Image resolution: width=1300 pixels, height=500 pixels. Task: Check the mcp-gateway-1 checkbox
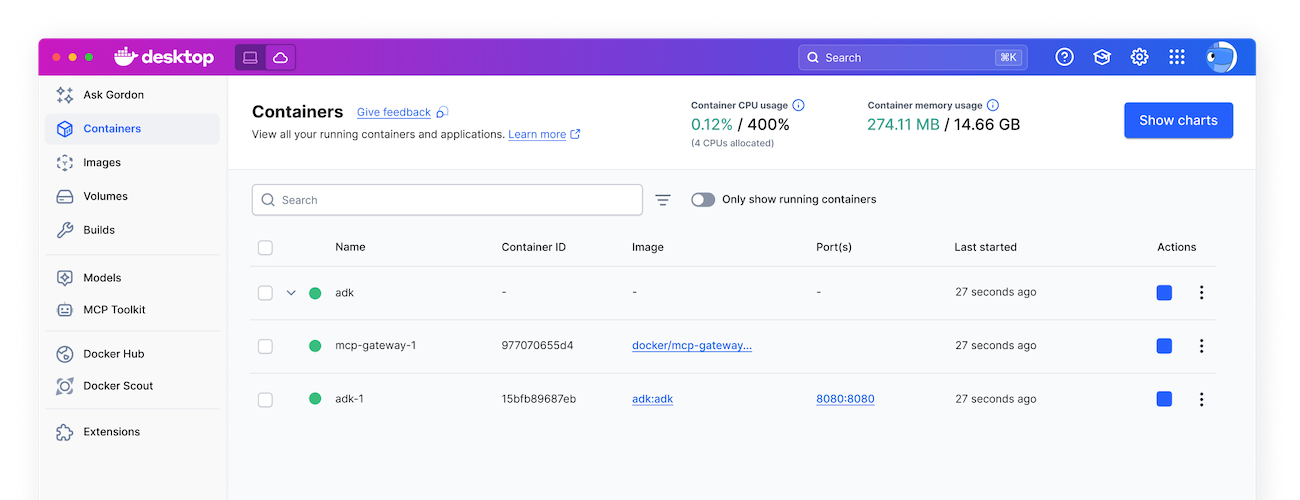click(x=265, y=346)
